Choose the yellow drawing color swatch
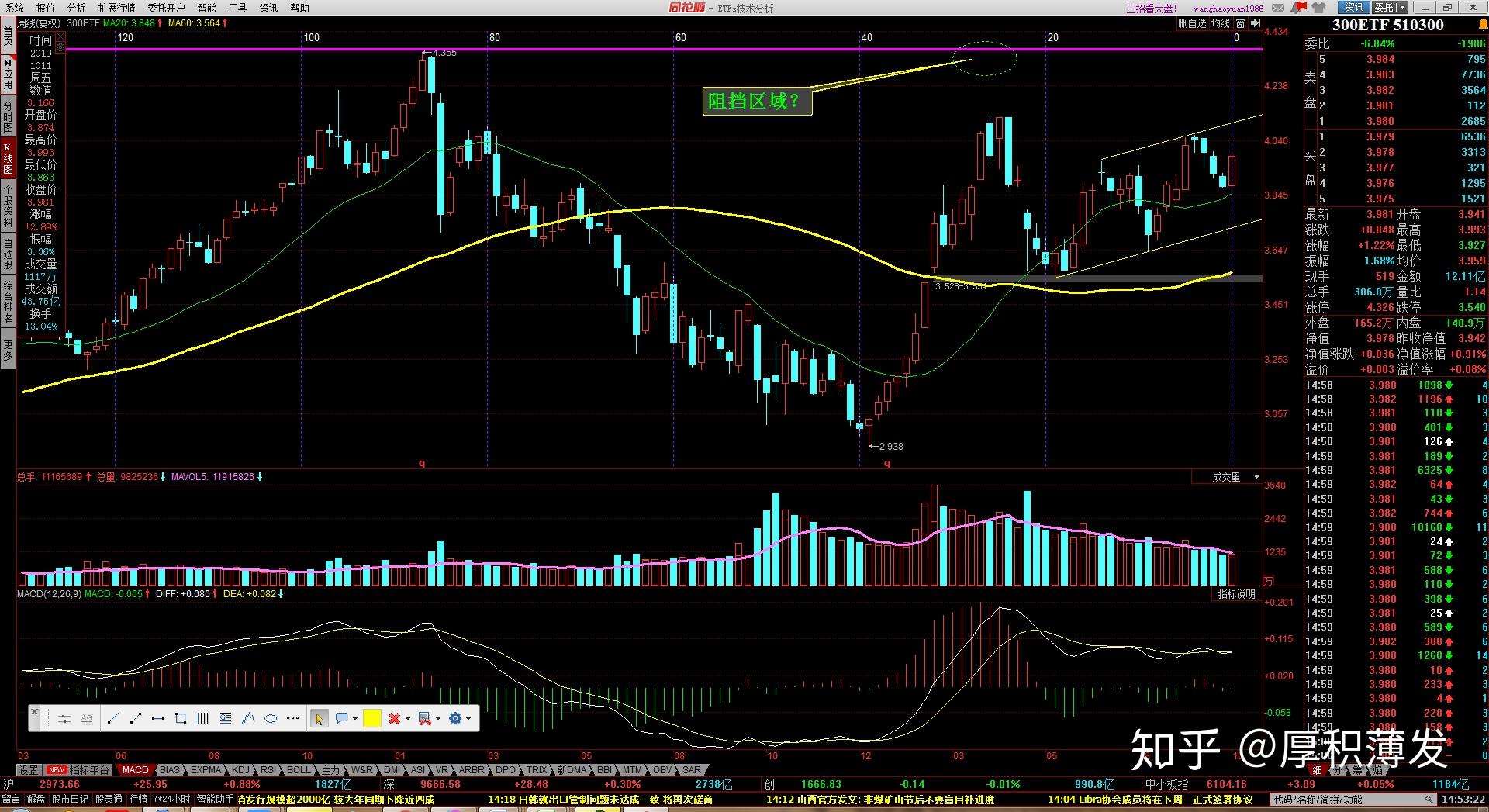Screen dimensions: 1489x812 371,719
